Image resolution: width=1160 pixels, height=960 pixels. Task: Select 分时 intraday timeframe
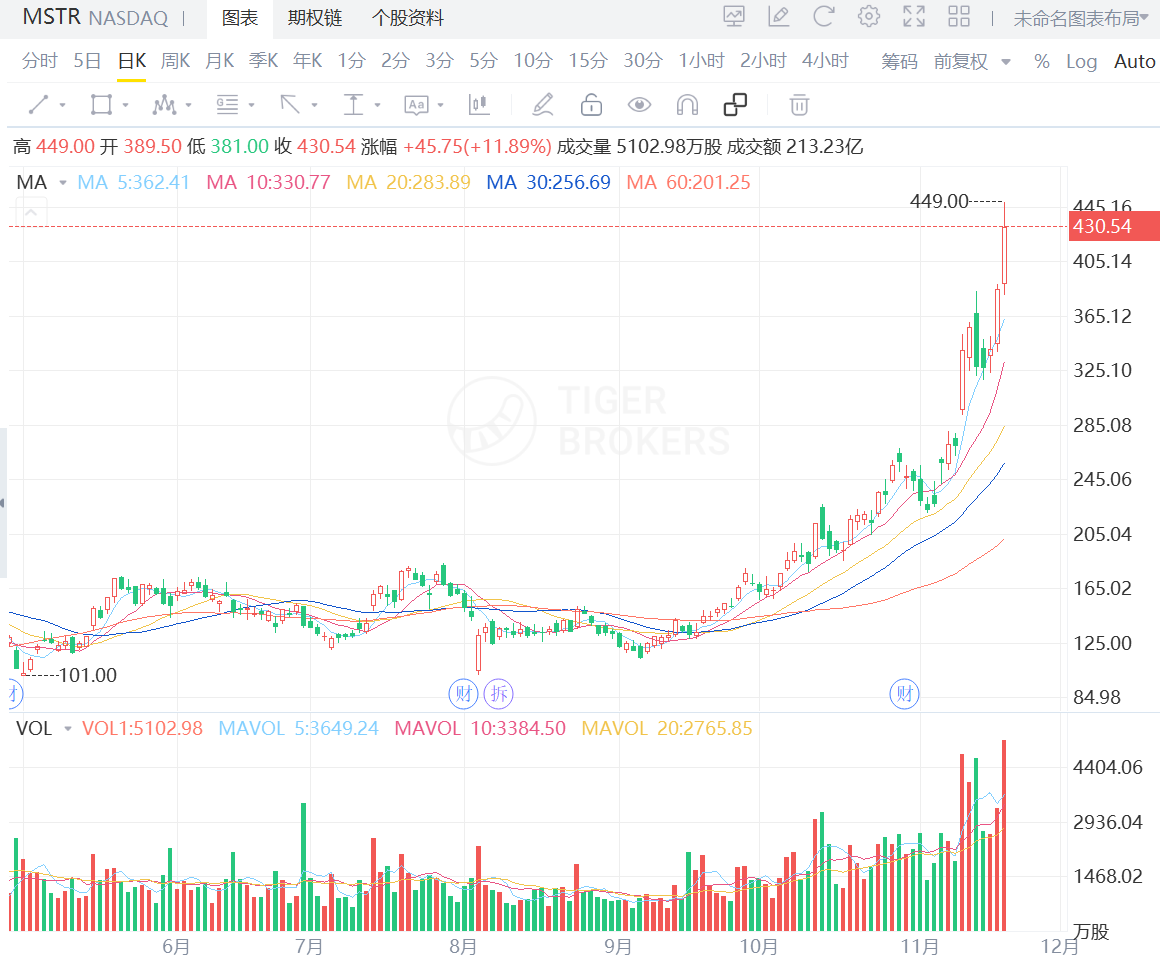pyautogui.click(x=39, y=61)
